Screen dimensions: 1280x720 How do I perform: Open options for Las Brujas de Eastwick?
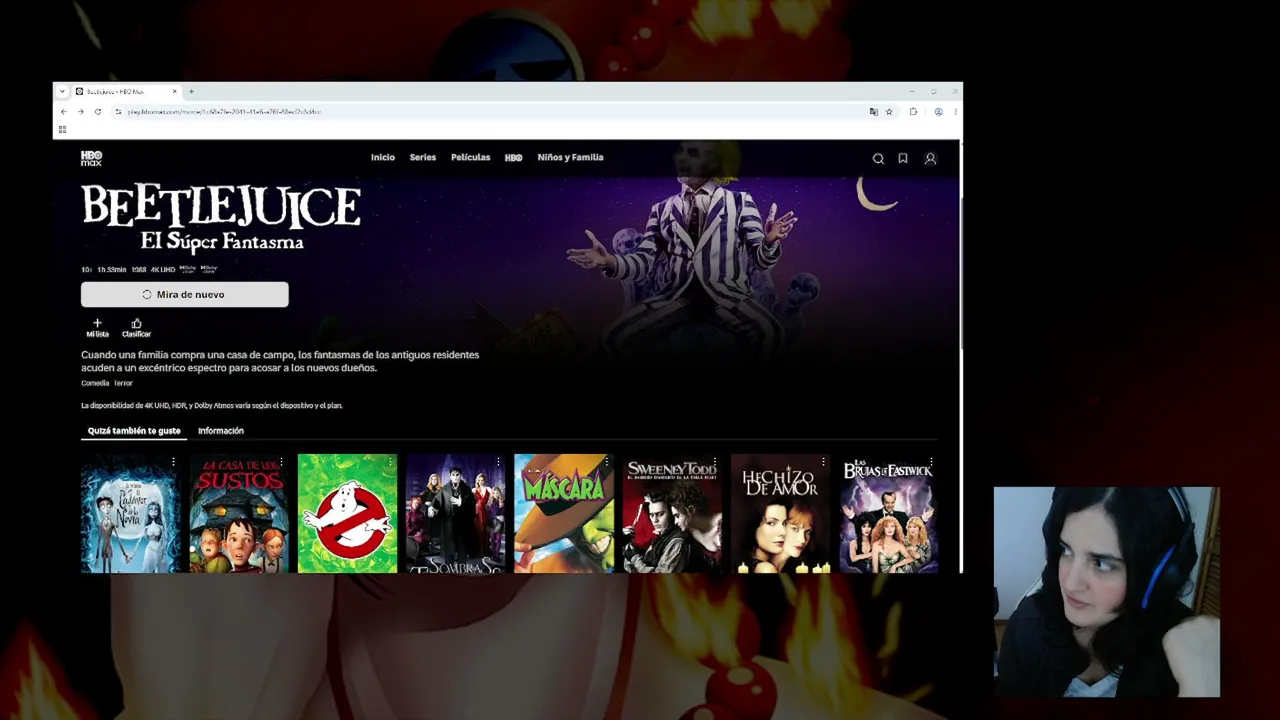click(931, 462)
